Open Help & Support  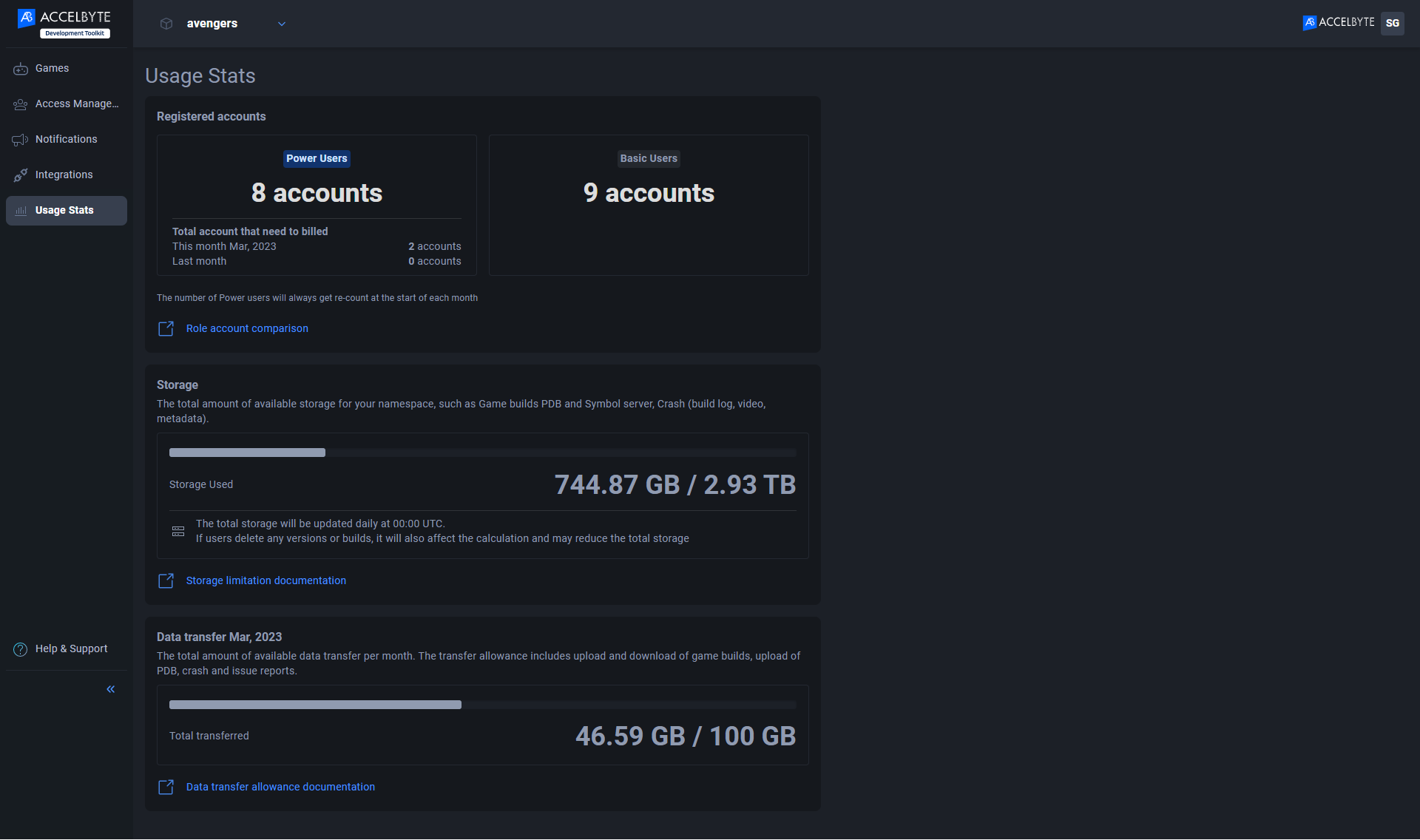[x=67, y=648]
